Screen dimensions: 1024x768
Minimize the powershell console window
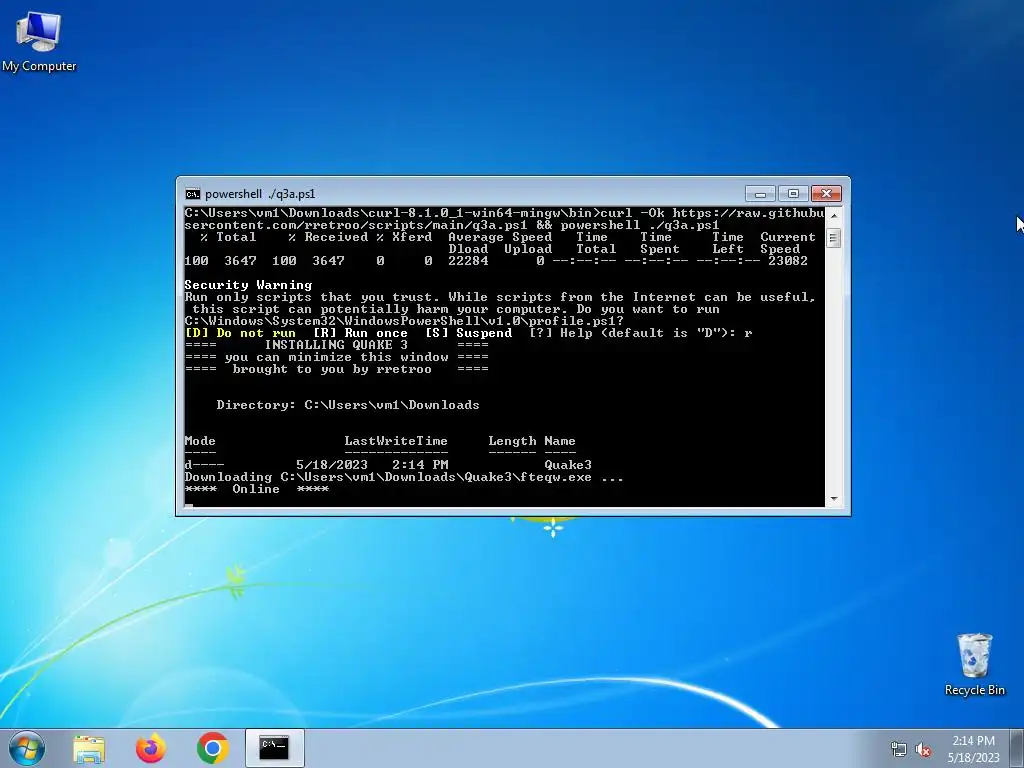pos(760,194)
